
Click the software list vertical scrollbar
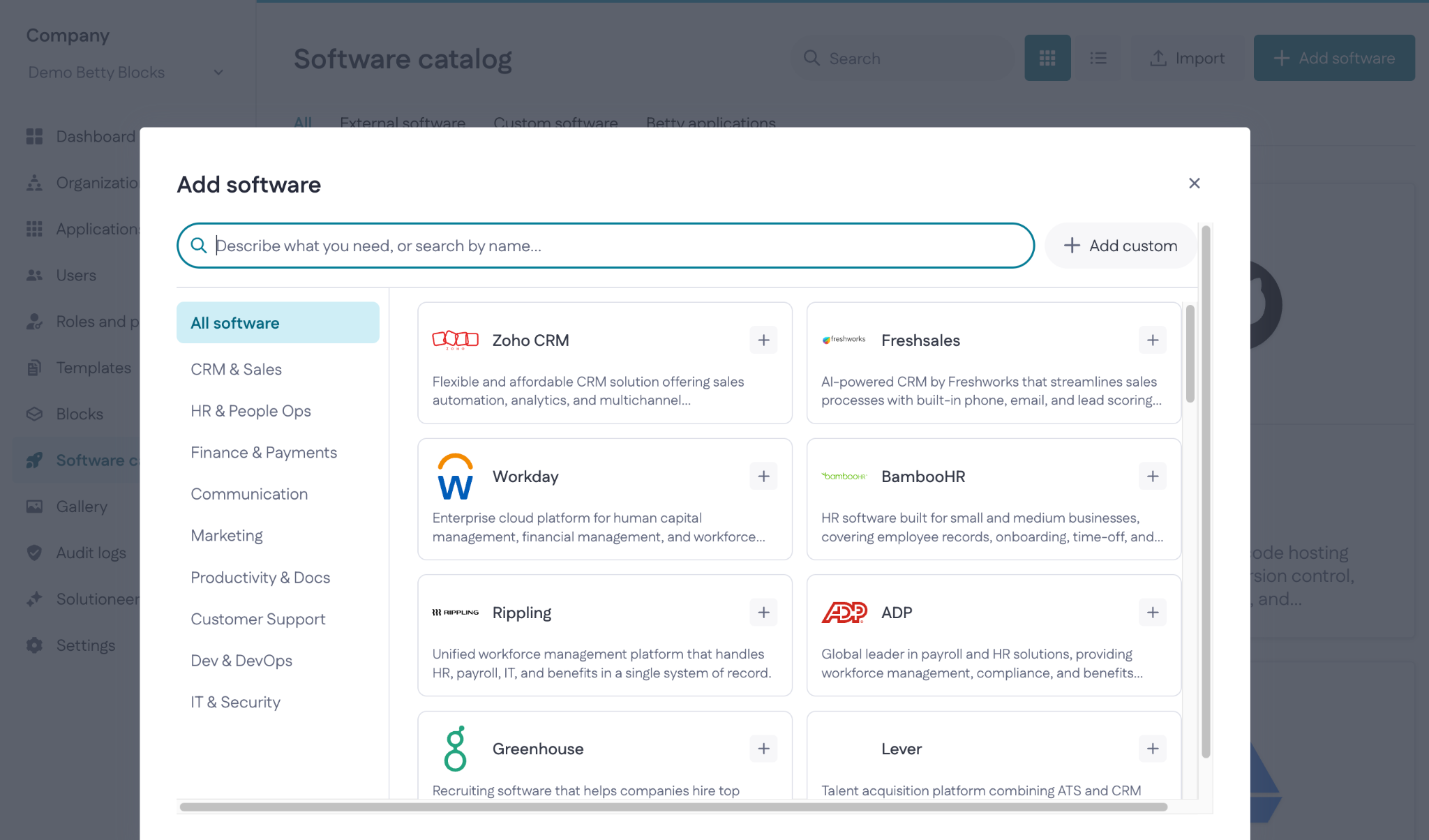[x=1190, y=354]
